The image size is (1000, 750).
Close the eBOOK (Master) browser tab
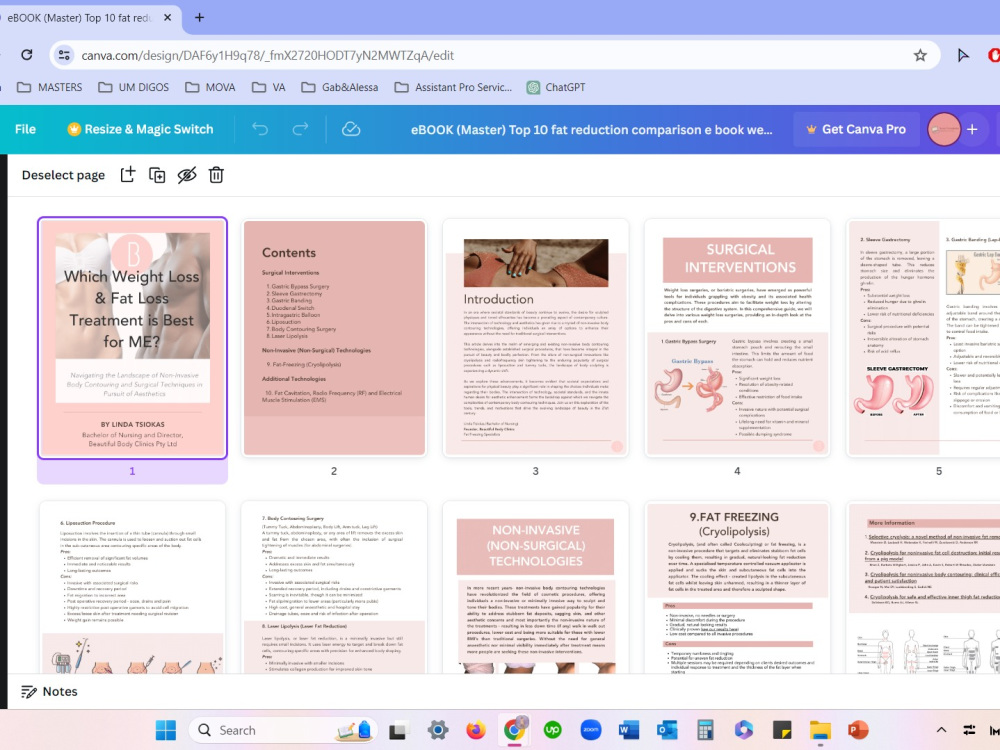pyautogui.click(x=168, y=18)
